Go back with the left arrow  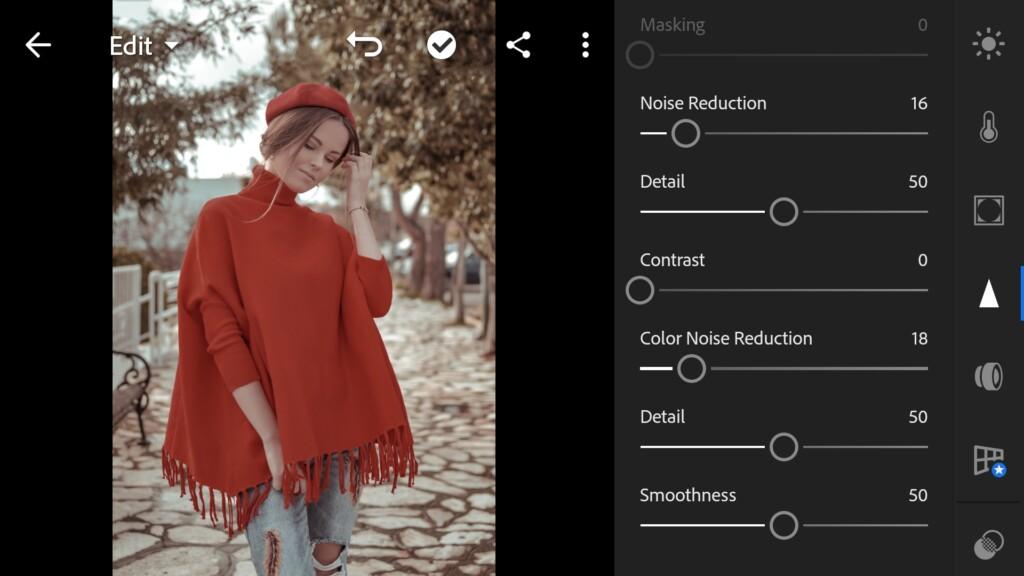[38, 45]
